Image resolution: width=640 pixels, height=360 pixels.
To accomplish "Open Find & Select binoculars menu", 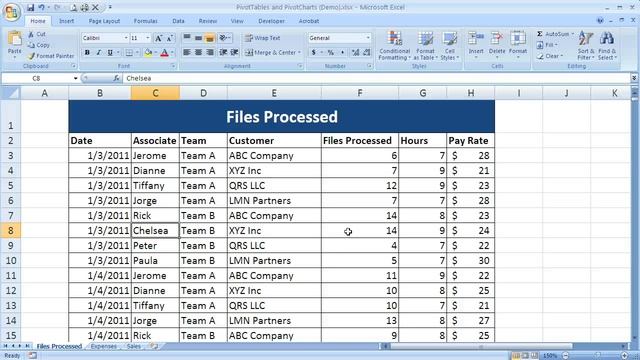I will tap(607, 45).
